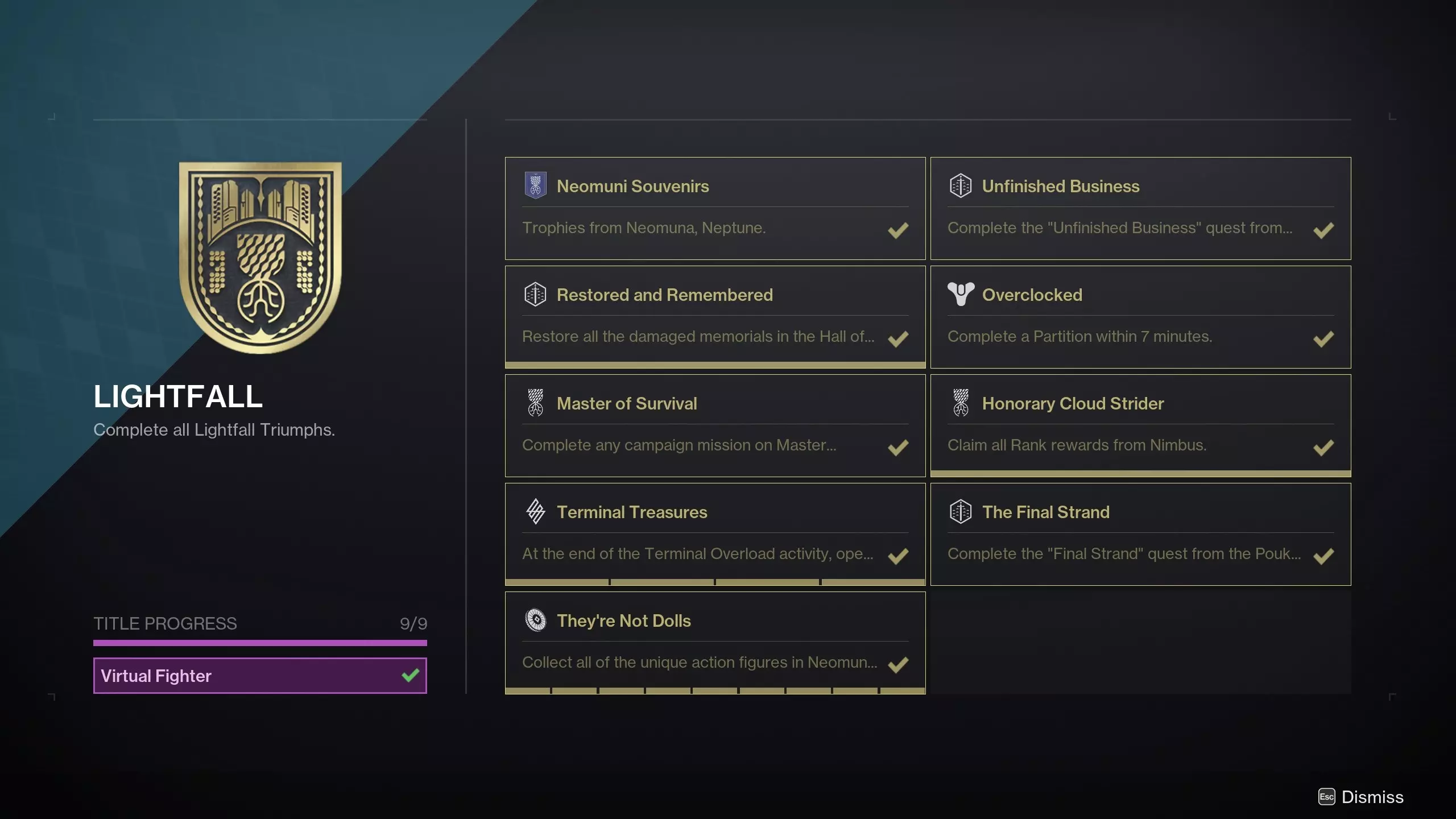Click the Neomuni Souvenirs badge icon
The height and width of the screenshot is (819, 1456).
[x=535, y=185]
